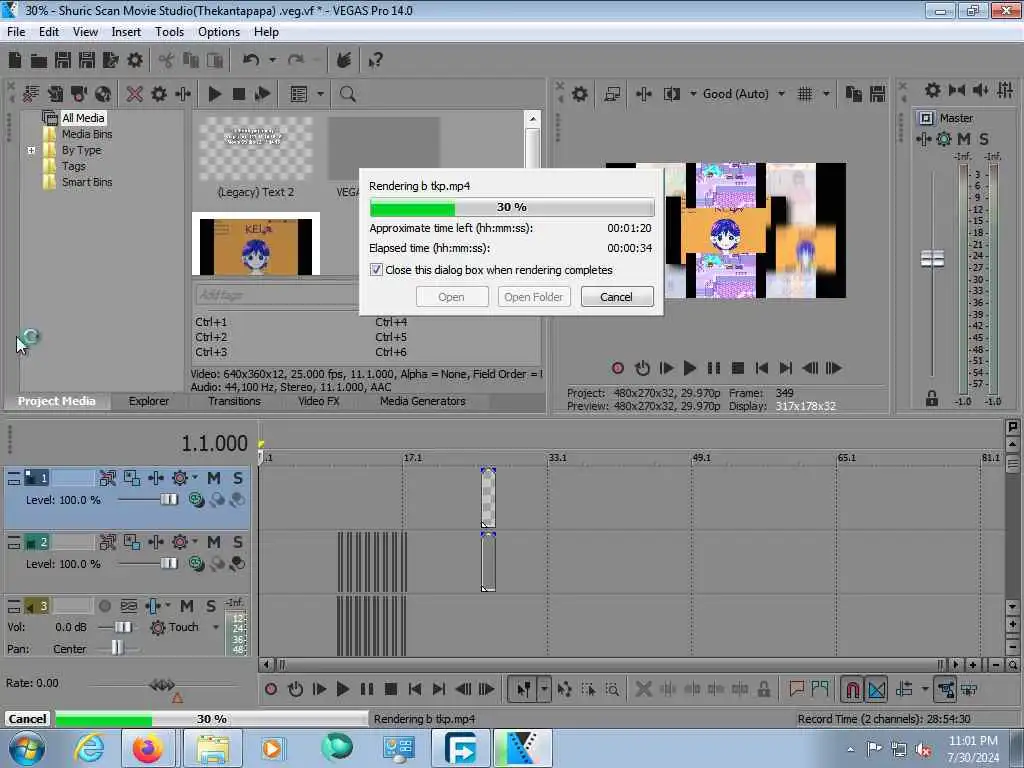Open Video Preview settings gear icon
The image size is (1024, 768).
[579, 94]
